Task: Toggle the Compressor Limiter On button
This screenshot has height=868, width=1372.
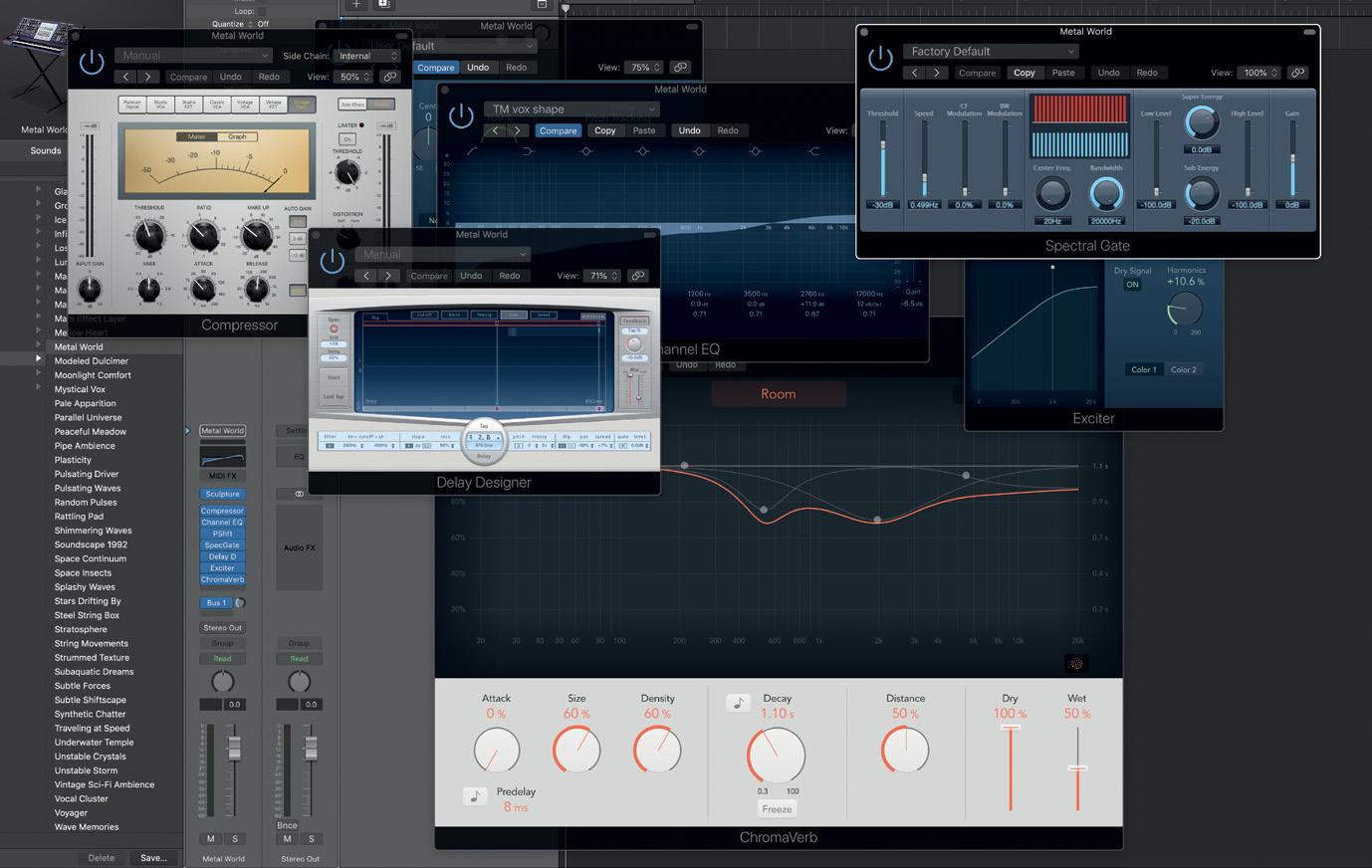Action: point(347,139)
